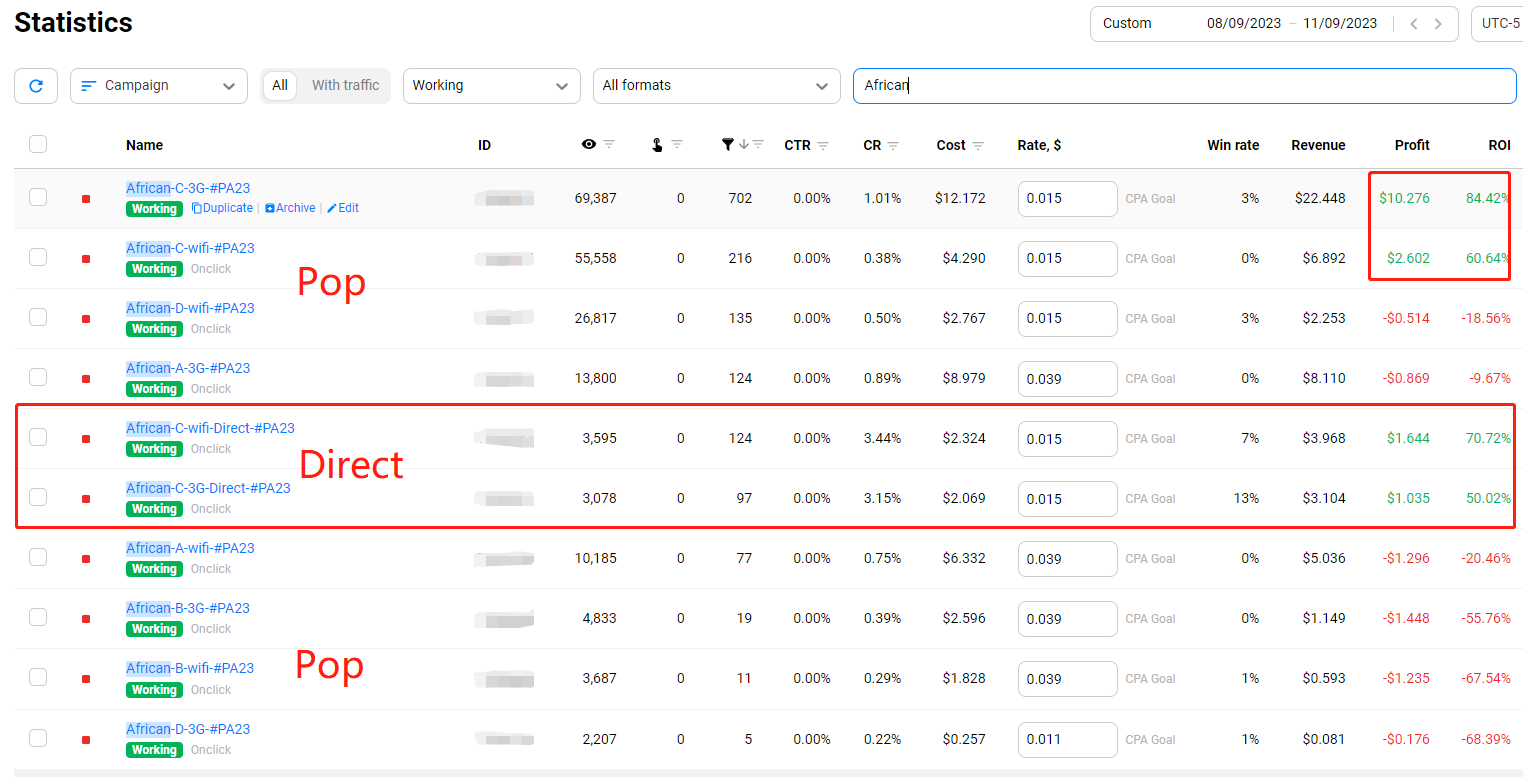Open filter icon next to Cost column
This screenshot has height=777, width=1523.
978,146
